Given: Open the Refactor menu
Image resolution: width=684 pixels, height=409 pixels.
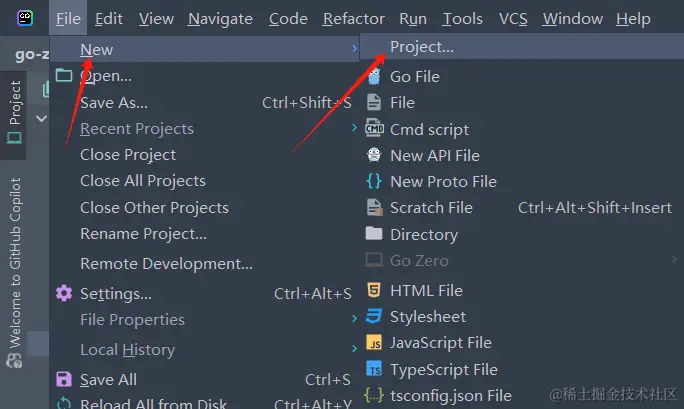Looking at the screenshot, I should (x=354, y=18).
